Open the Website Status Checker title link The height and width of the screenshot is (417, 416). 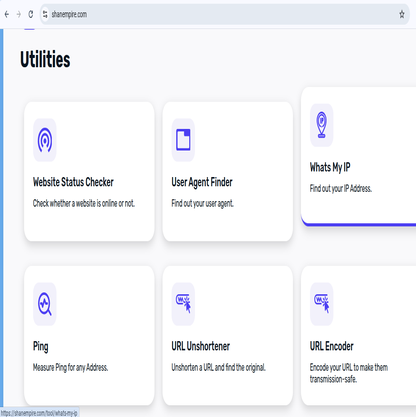(x=73, y=182)
